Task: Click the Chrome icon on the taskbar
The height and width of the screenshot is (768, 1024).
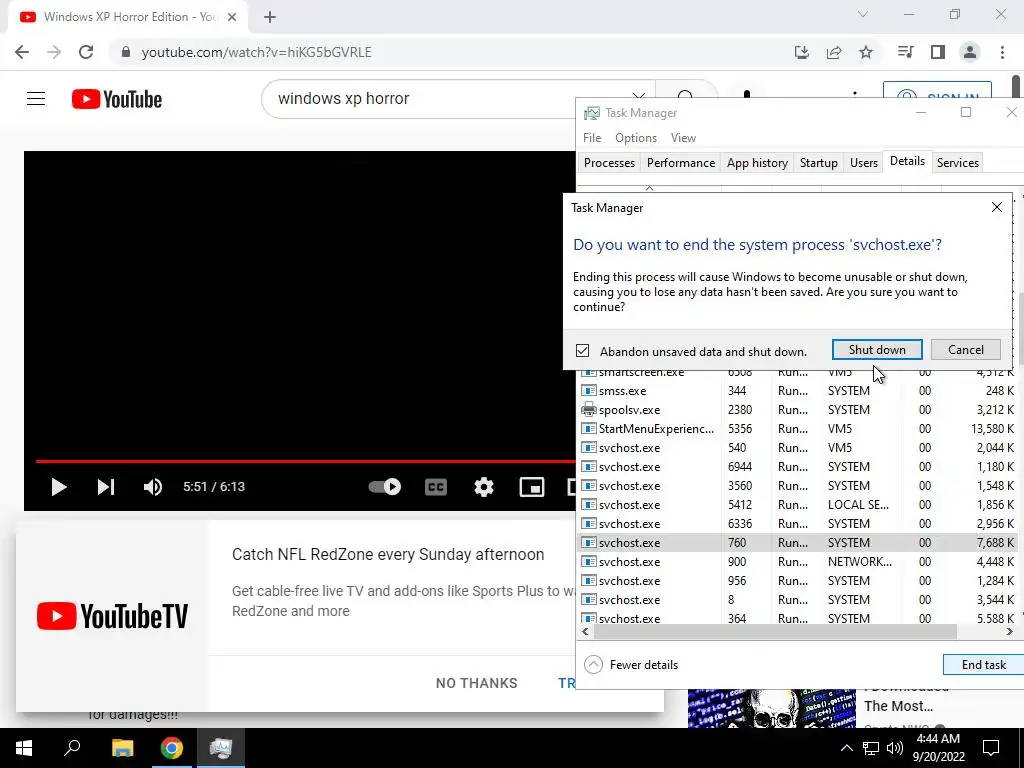Action: (172, 748)
